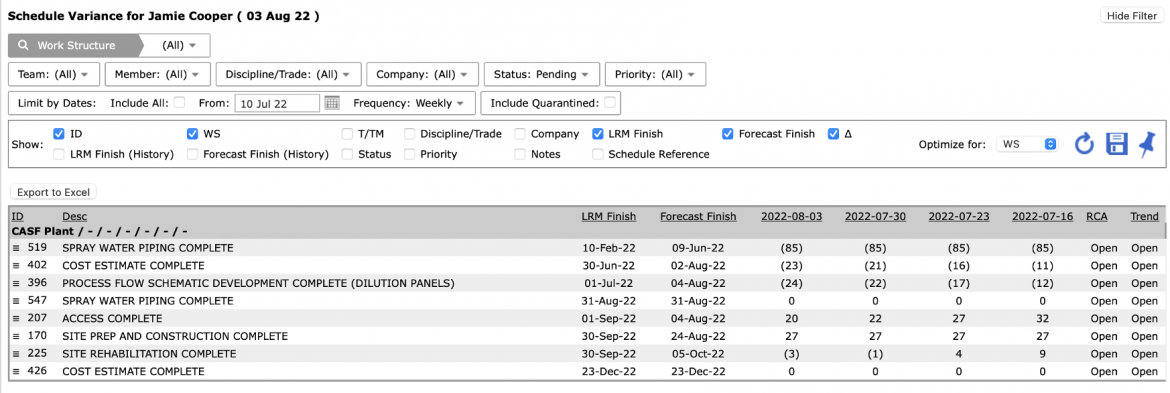Image resolution: width=1170 pixels, height=393 pixels.
Task: Open row menu icon for ID 519
Action: pyautogui.click(x=16, y=248)
